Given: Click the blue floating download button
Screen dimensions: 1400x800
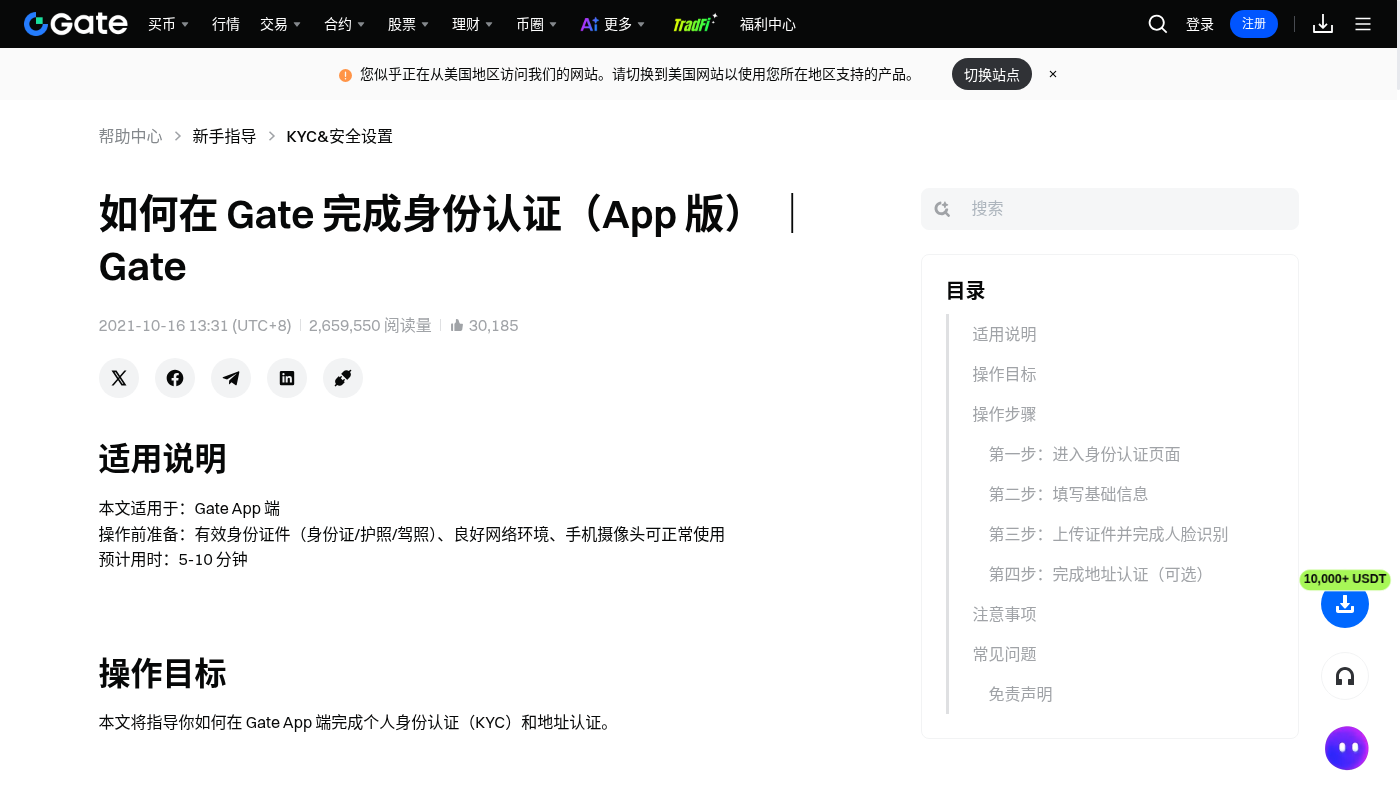Looking at the screenshot, I should pos(1345,604).
